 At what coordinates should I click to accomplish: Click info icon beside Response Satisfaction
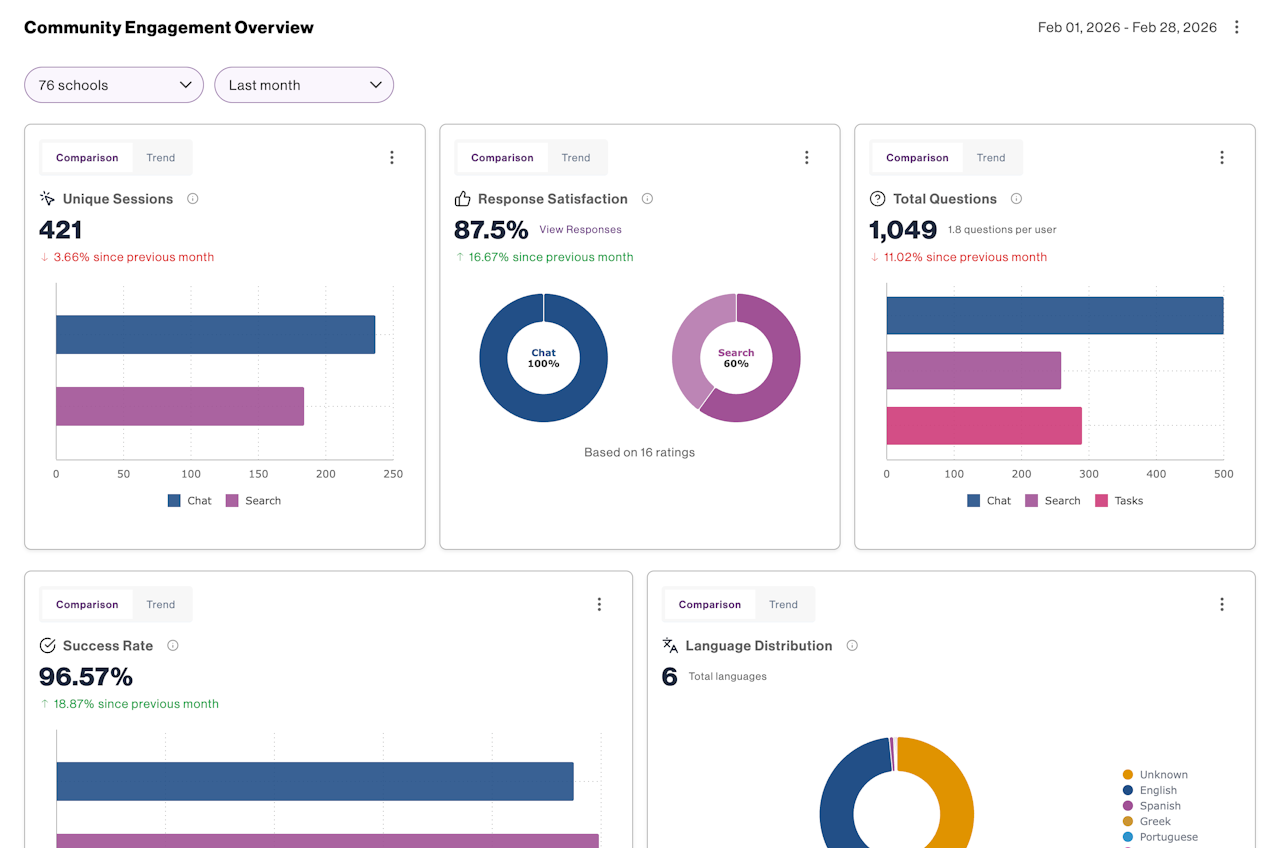647,199
